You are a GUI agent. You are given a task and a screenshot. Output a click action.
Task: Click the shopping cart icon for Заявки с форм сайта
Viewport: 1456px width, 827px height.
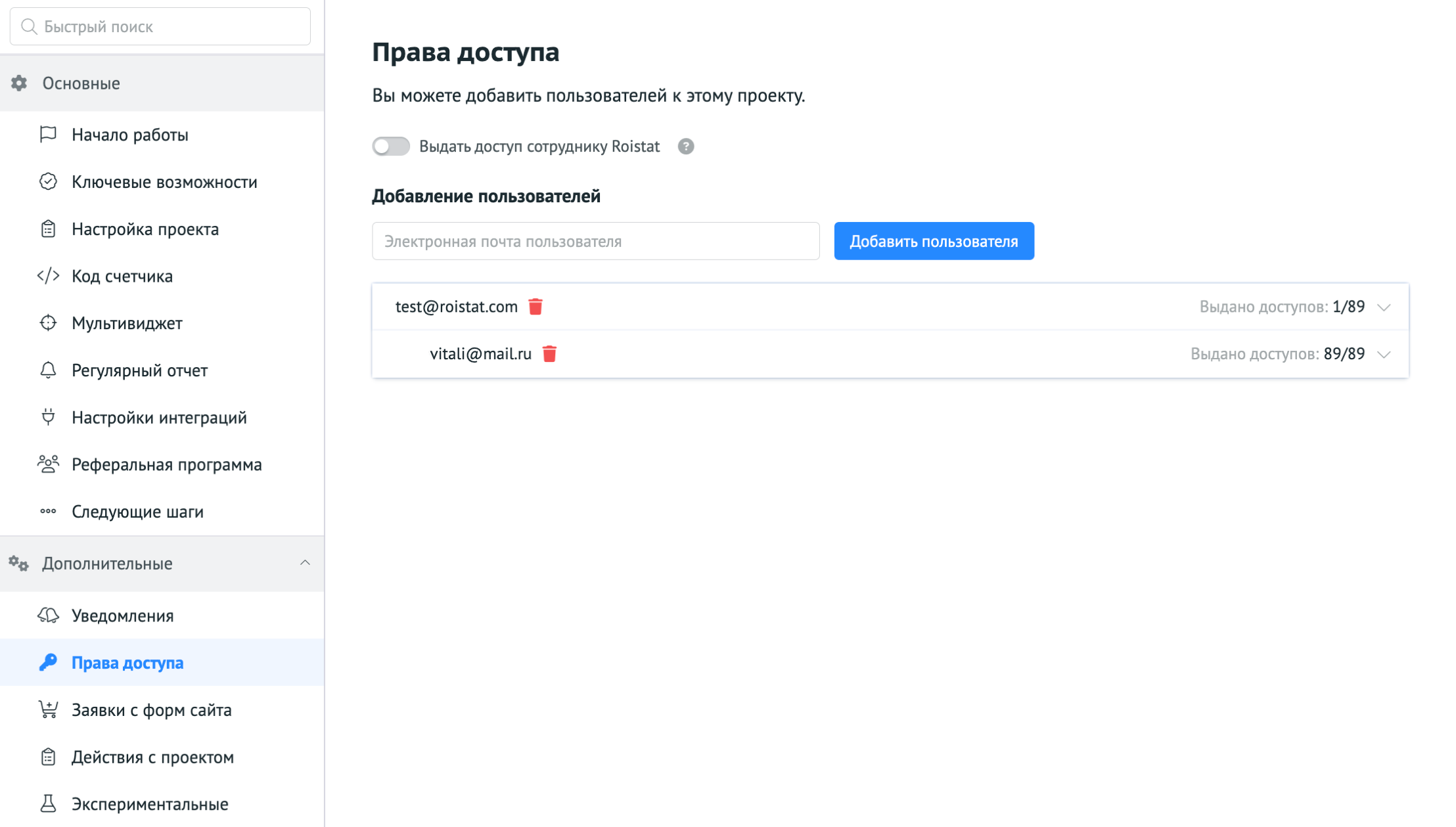click(x=48, y=710)
